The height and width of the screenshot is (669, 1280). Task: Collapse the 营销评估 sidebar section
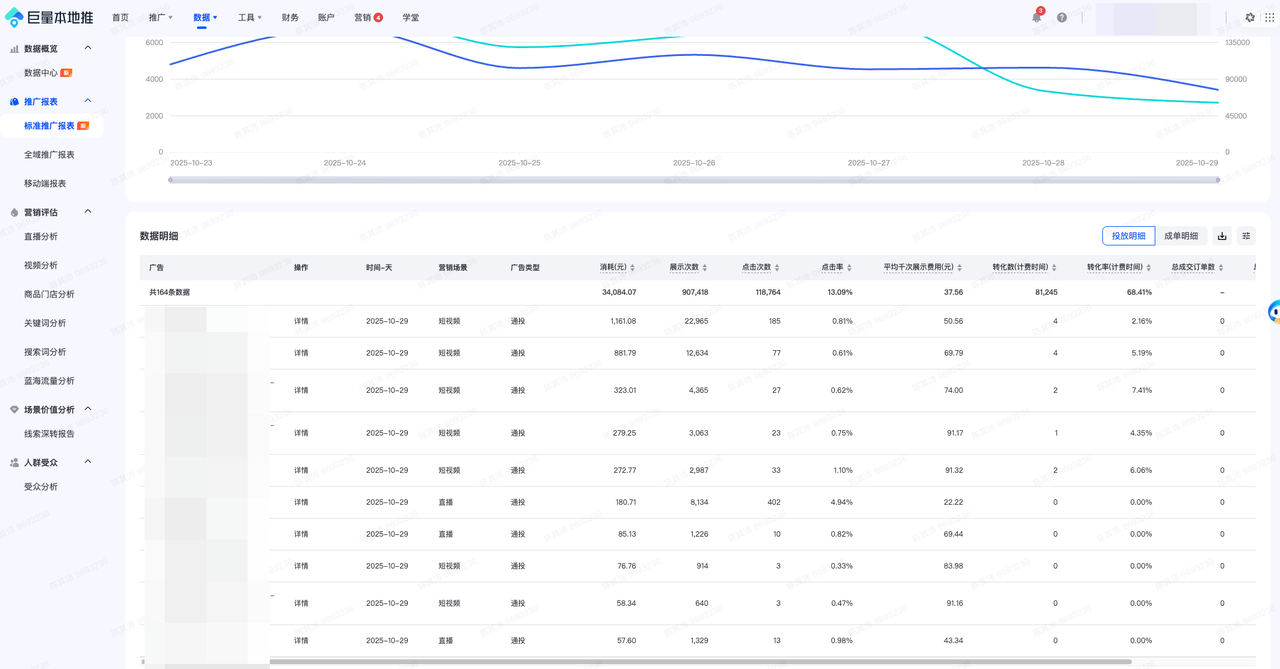[88, 212]
